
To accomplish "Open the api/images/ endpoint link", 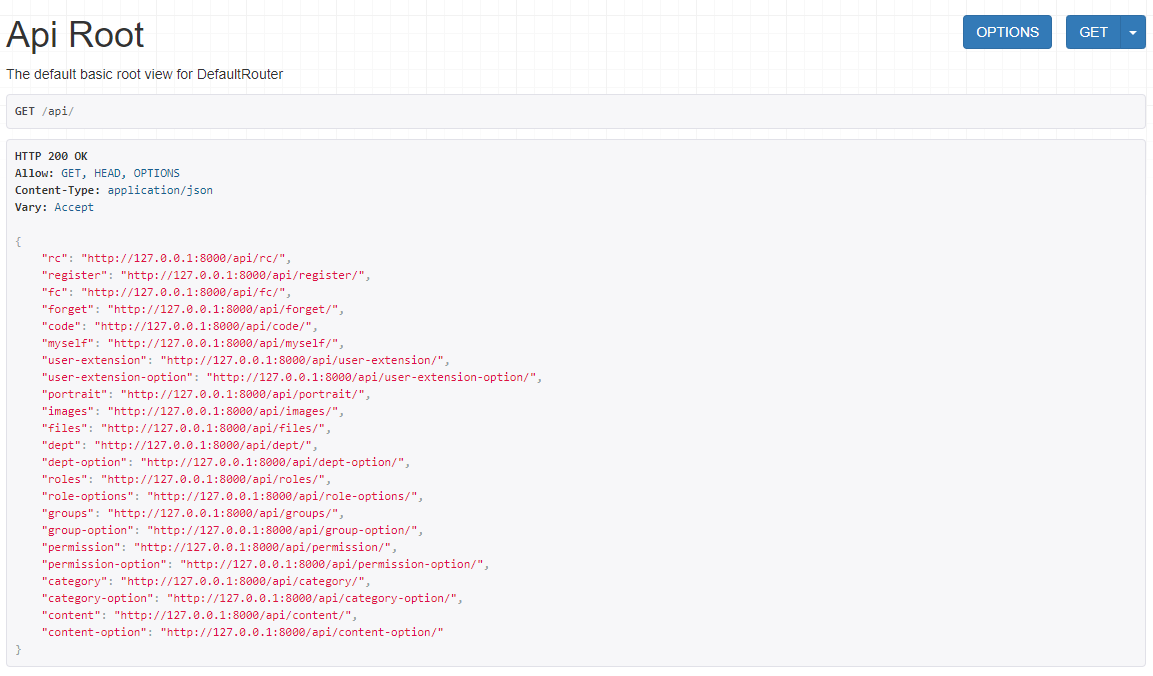I will (225, 411).
